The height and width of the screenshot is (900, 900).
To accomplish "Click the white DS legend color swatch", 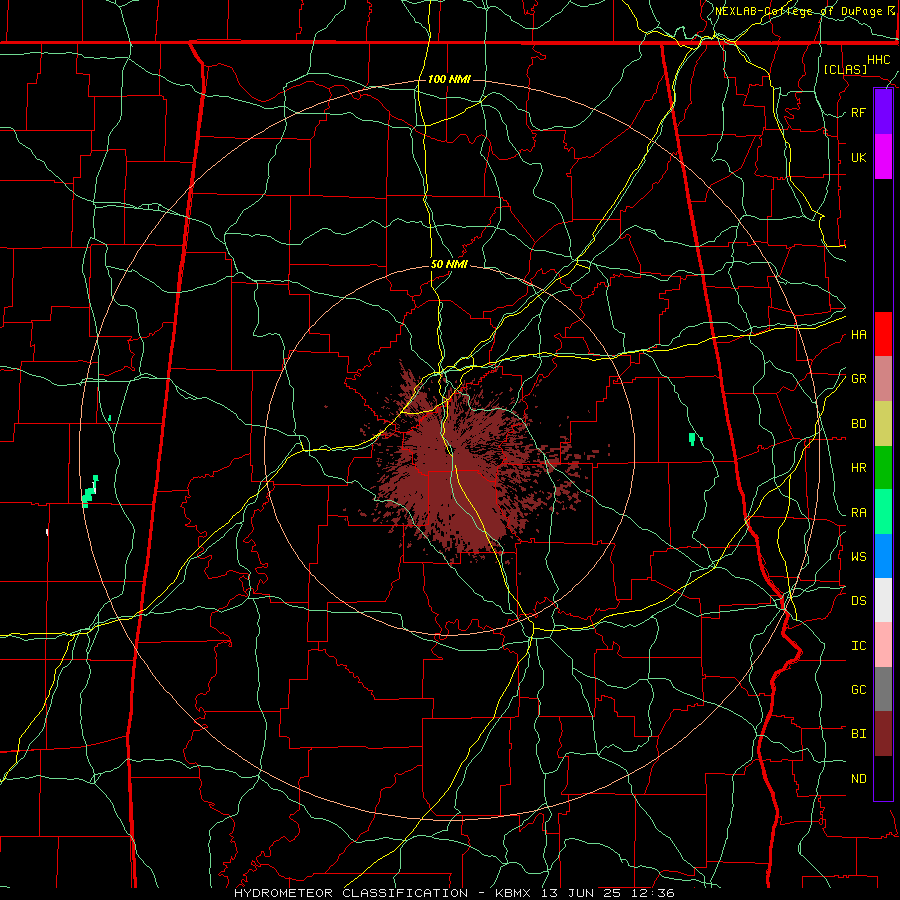I will pyautogui.click(x=883, y=600).
